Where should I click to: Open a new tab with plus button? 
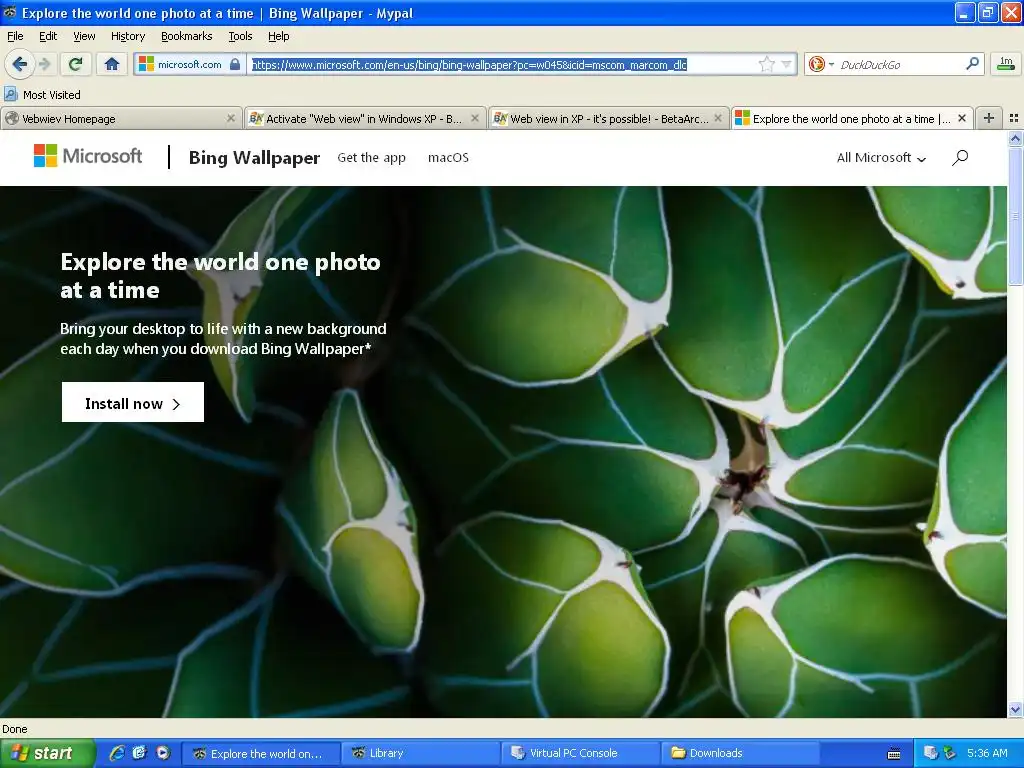coord(989,118)
